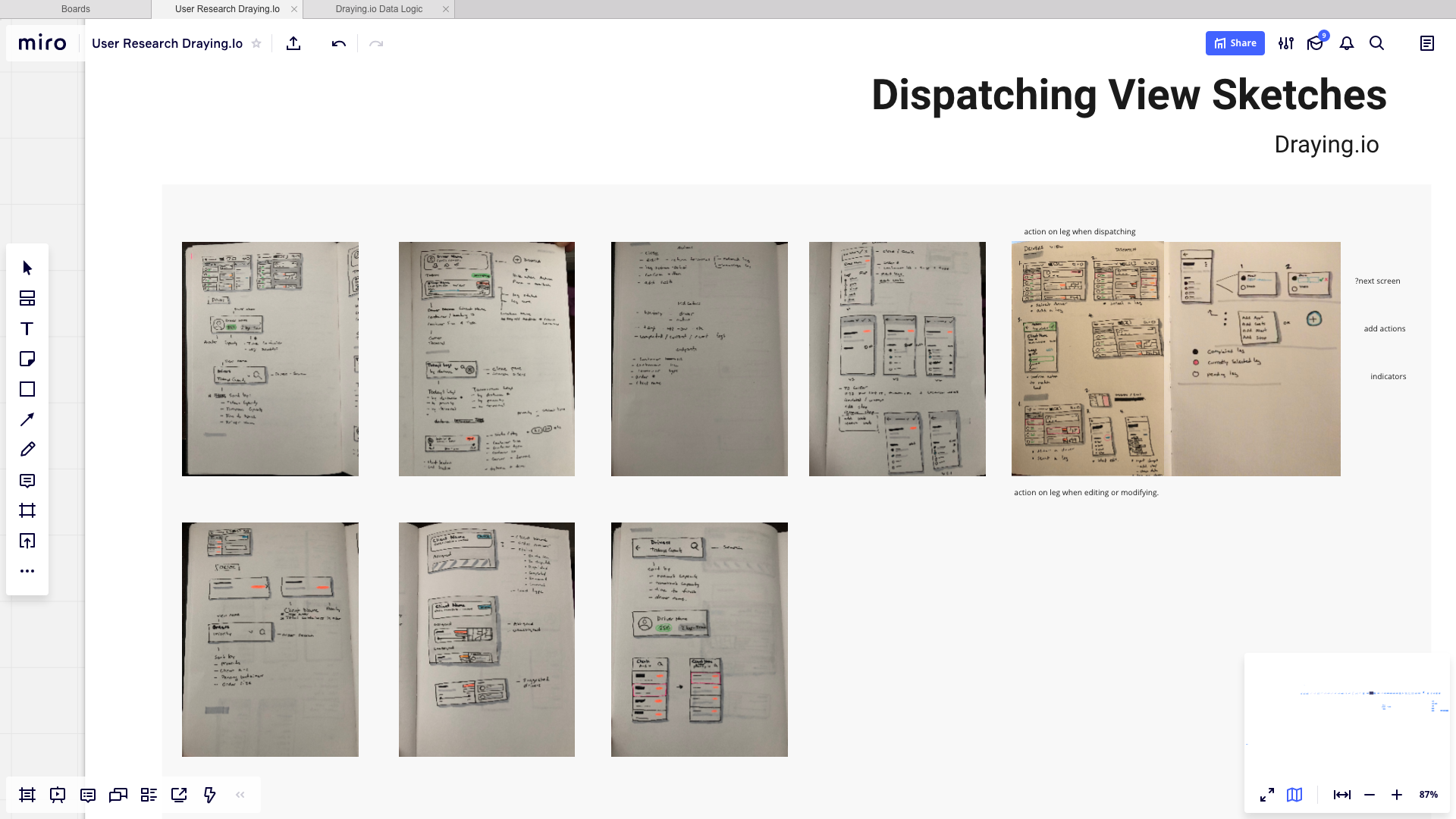Image resolution: width=1456 pixels, height=819 pixels.
Task: Open the Templates tool
Action: click(x=27, y=298)
